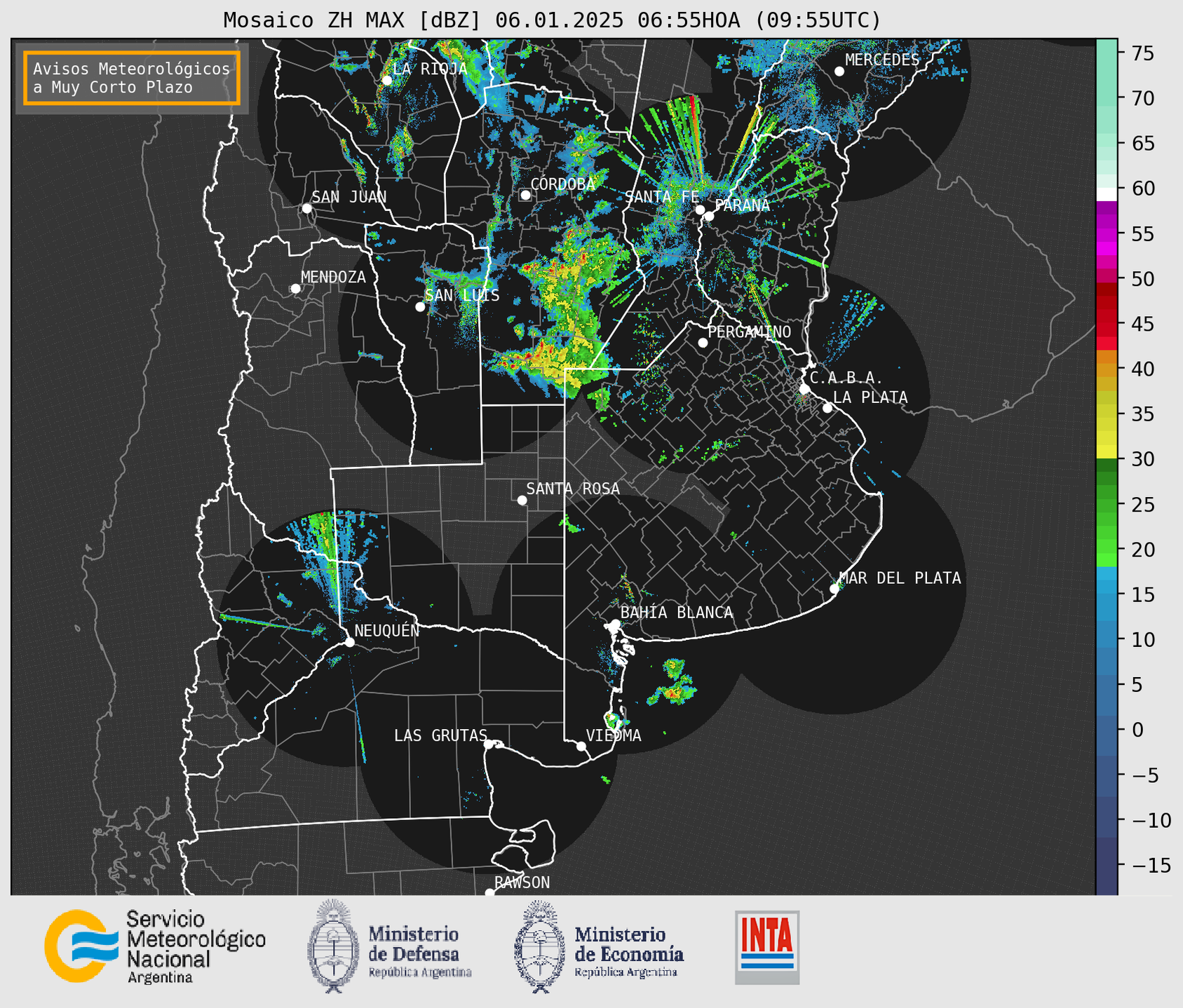Click the Ministerio de Defensa text
This screenshot has width=1183, height=1008.
click(419, 951)
